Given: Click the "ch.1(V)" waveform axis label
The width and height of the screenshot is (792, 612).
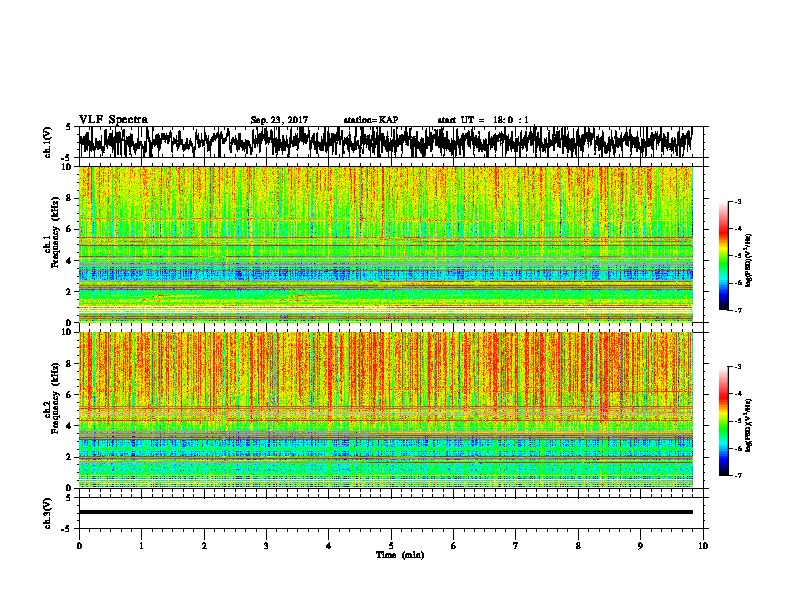Looking at the screenshot, I should (x=48, y=142).
